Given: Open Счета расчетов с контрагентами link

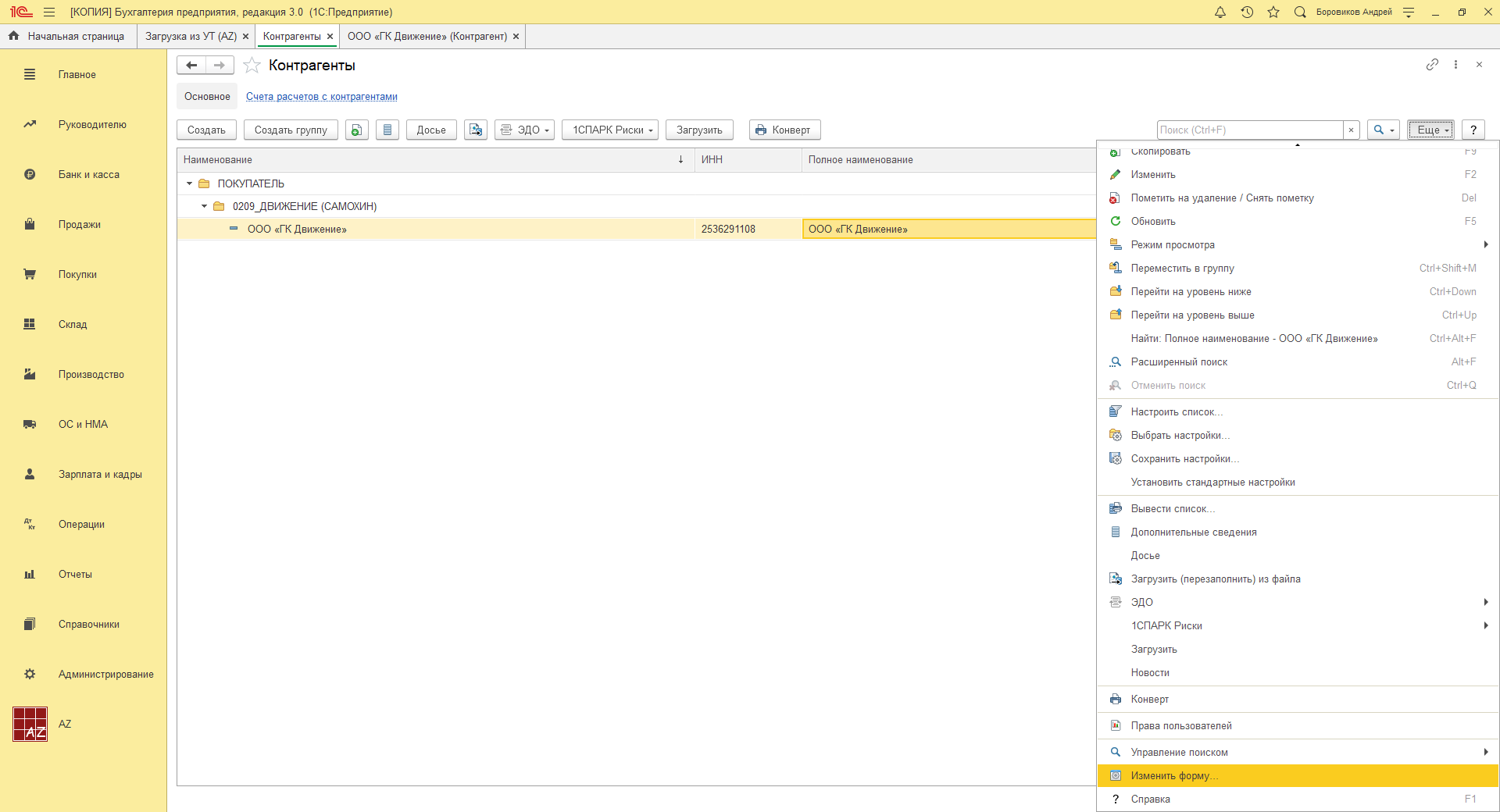Looking at the screenshot, I should [321, 97].
